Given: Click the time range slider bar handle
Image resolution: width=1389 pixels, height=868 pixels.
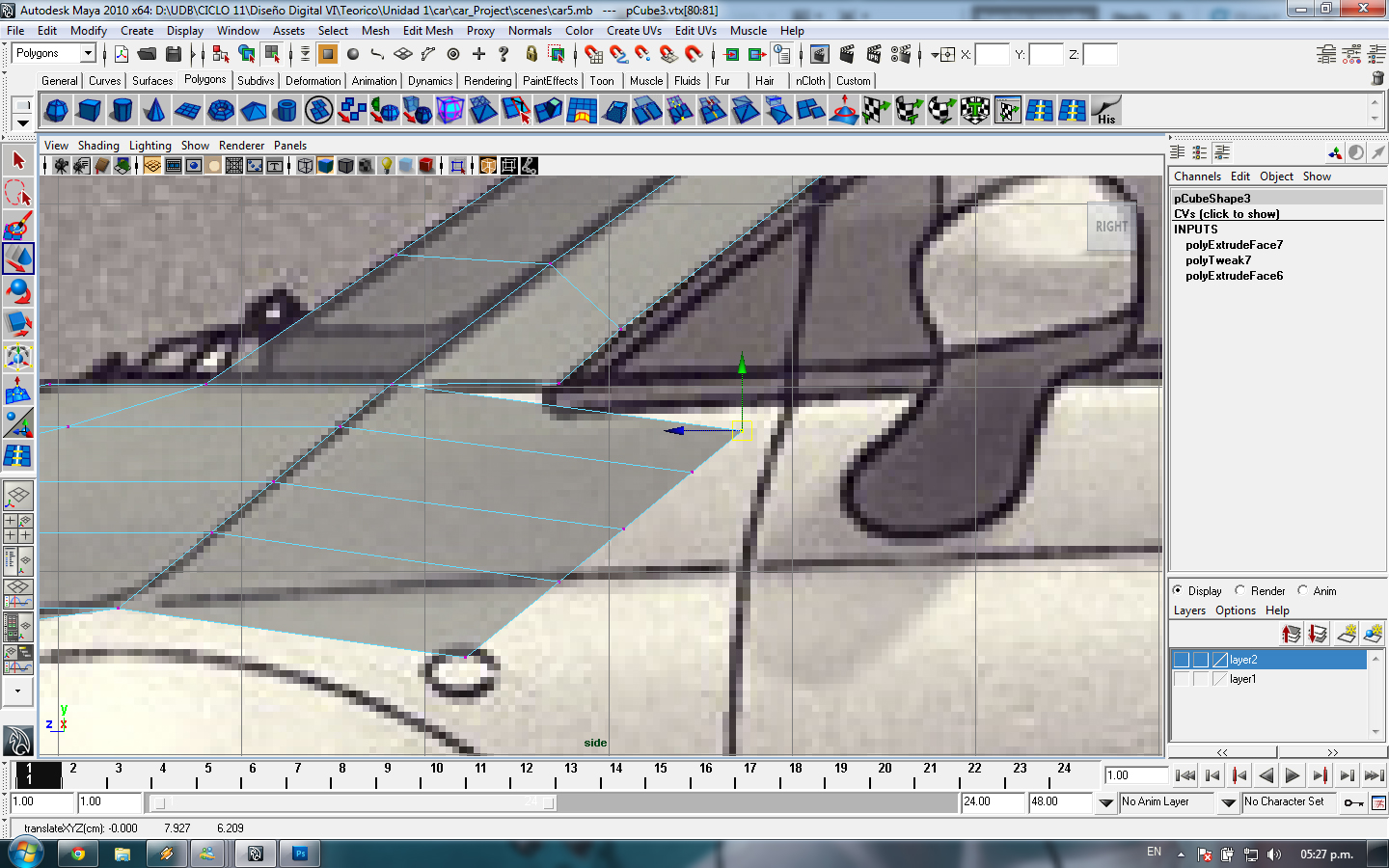Looking at the screenshot, I should coord(354,802).
